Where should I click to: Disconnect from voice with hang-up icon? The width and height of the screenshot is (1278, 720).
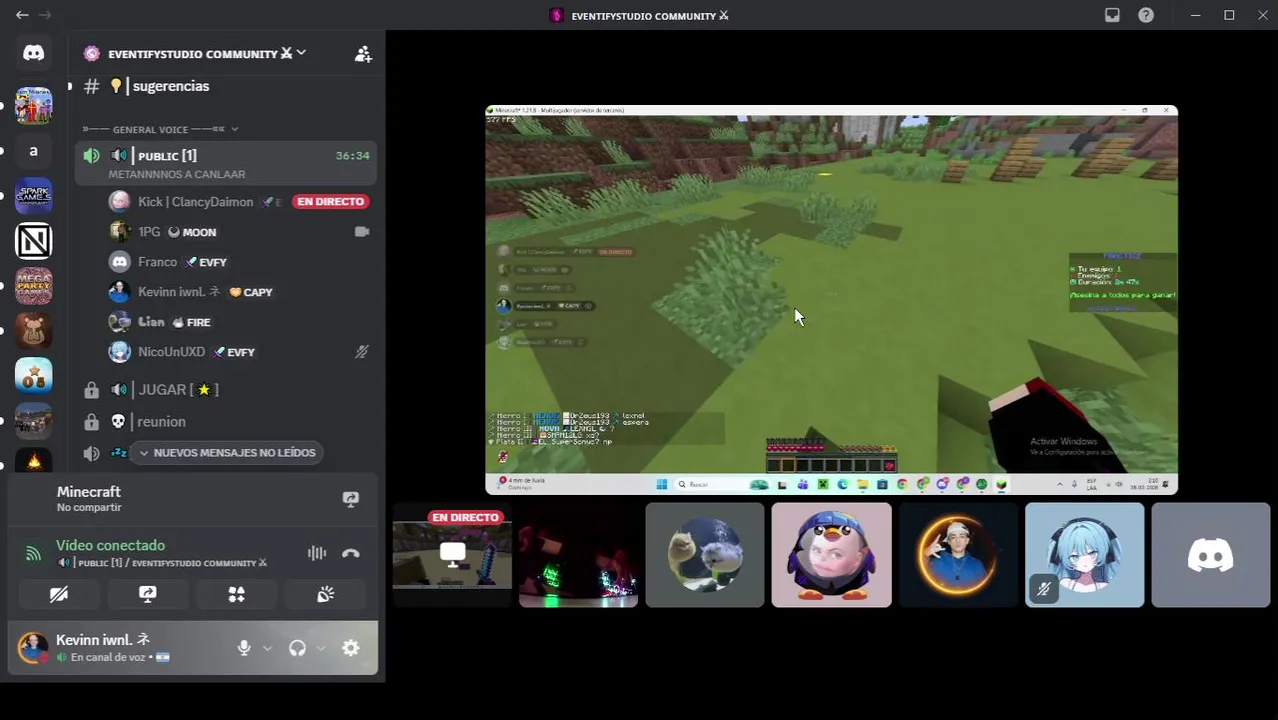click(351, 553)
